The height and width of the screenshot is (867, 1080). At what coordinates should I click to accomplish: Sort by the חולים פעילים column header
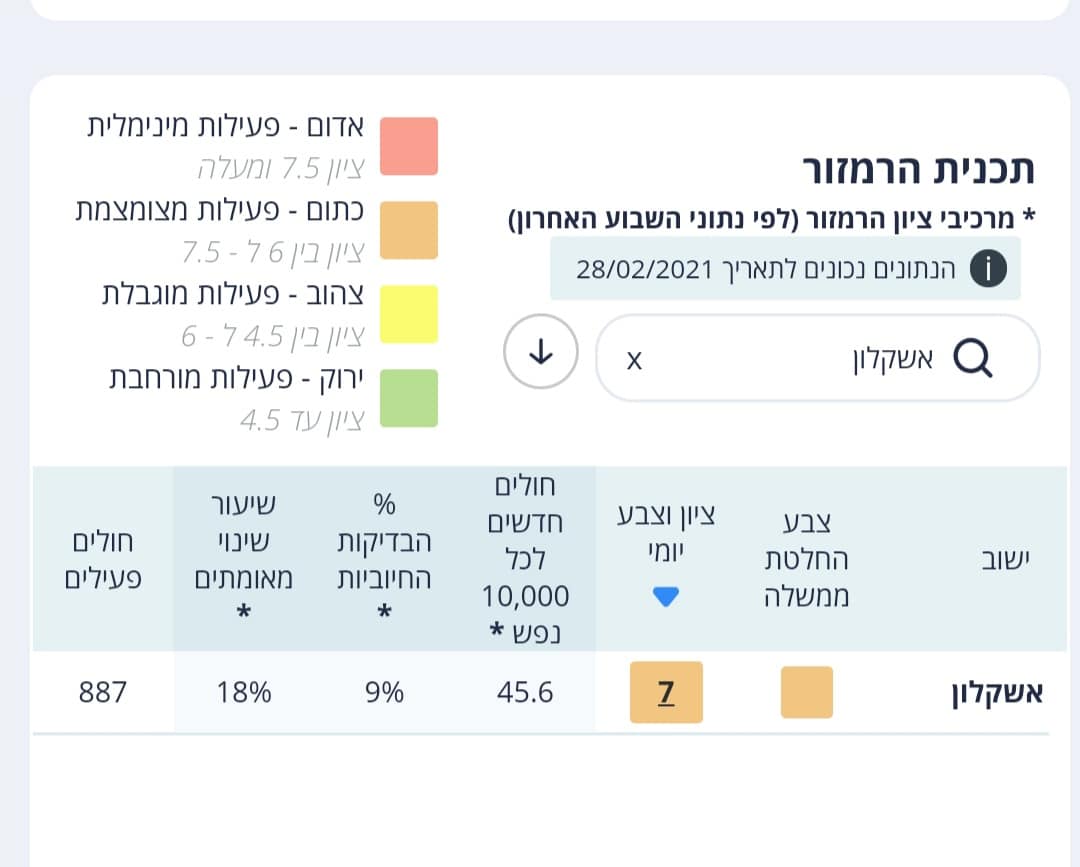(103, 559)
